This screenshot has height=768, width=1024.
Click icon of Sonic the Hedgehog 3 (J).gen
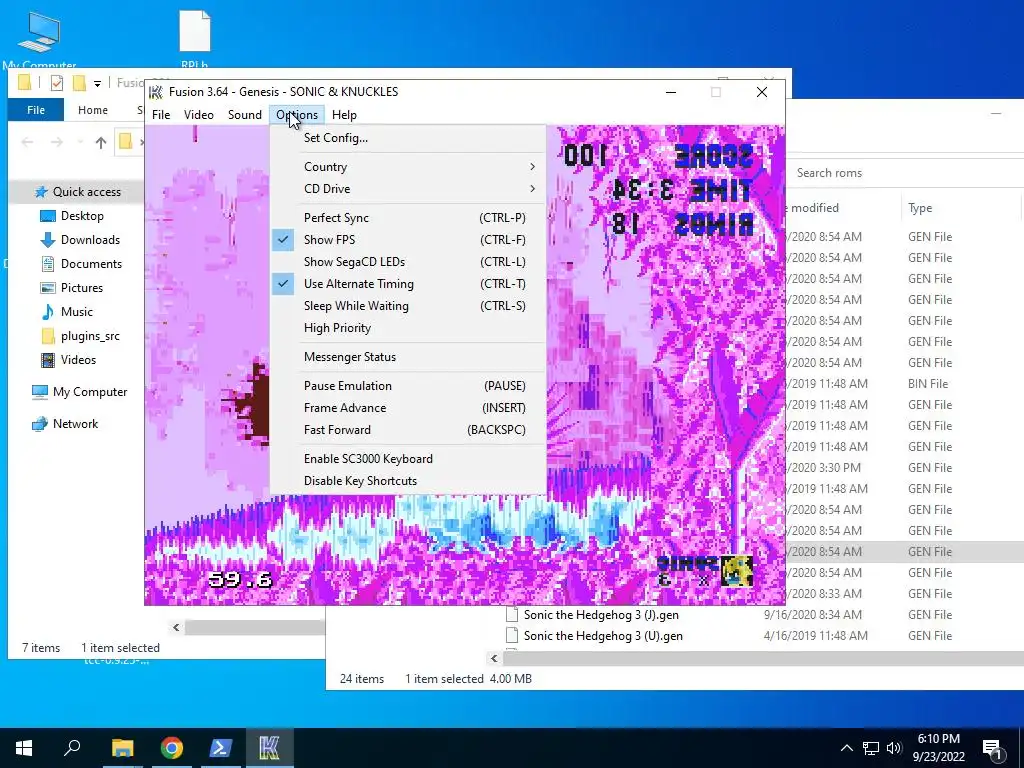[513, 615]
